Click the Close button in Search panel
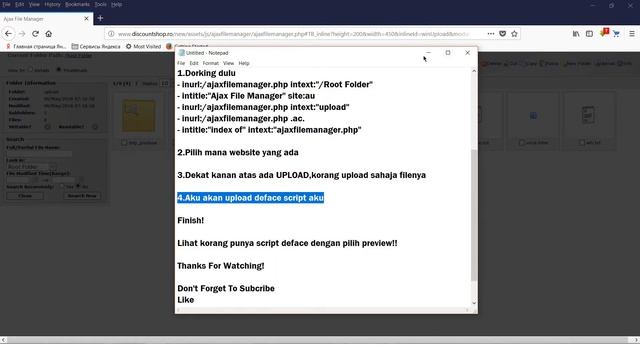The width and height of the screenshot is (640, 360). click(x=25, y=196)
